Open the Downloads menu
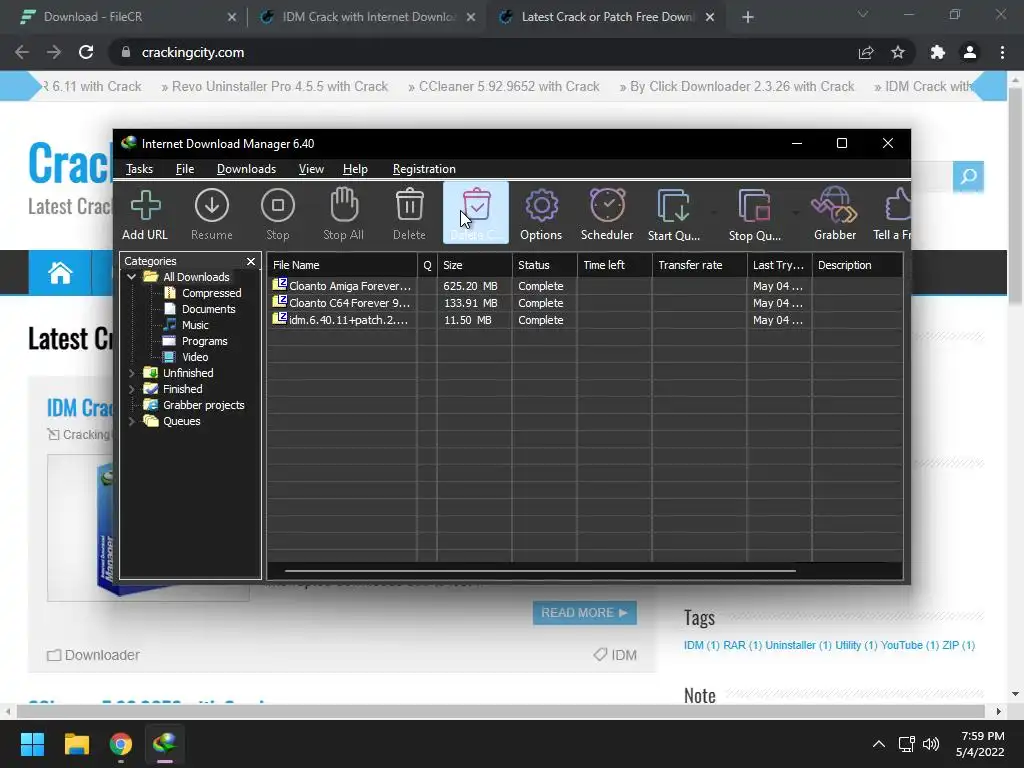1024x768 pixels. pyautogui.click(x=246, y=169)
